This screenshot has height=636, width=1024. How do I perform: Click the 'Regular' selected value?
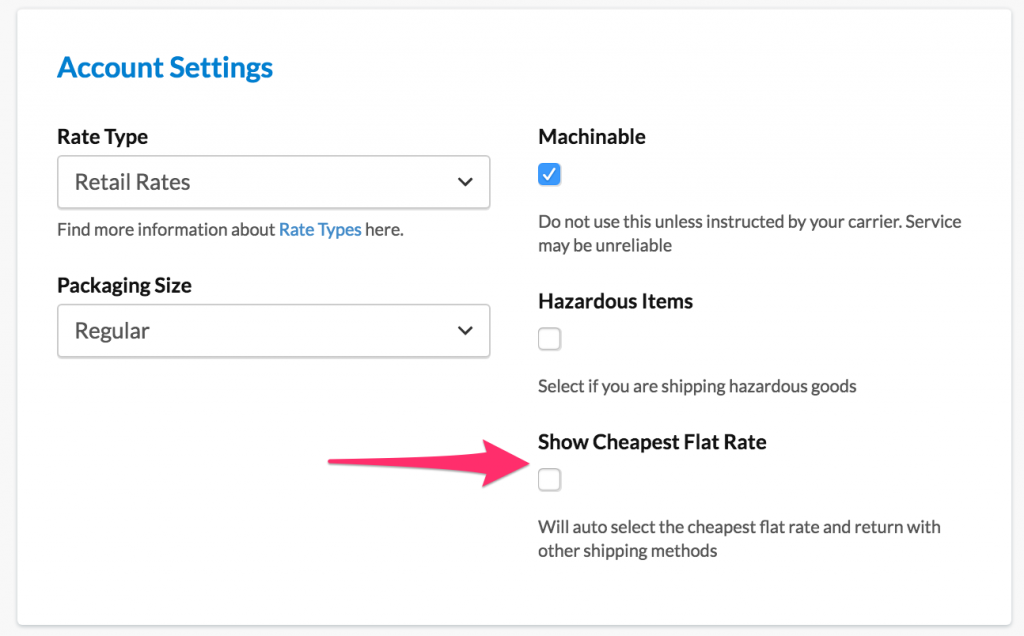click(x=112, y=331)
